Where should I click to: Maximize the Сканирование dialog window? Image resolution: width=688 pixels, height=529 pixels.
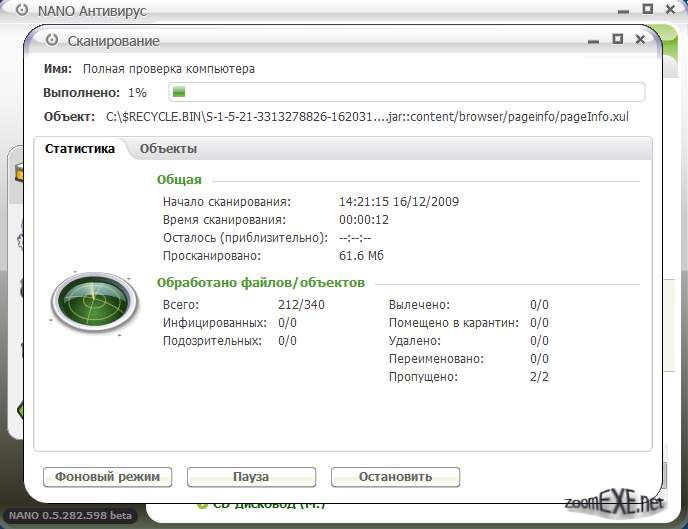[617, 39]
